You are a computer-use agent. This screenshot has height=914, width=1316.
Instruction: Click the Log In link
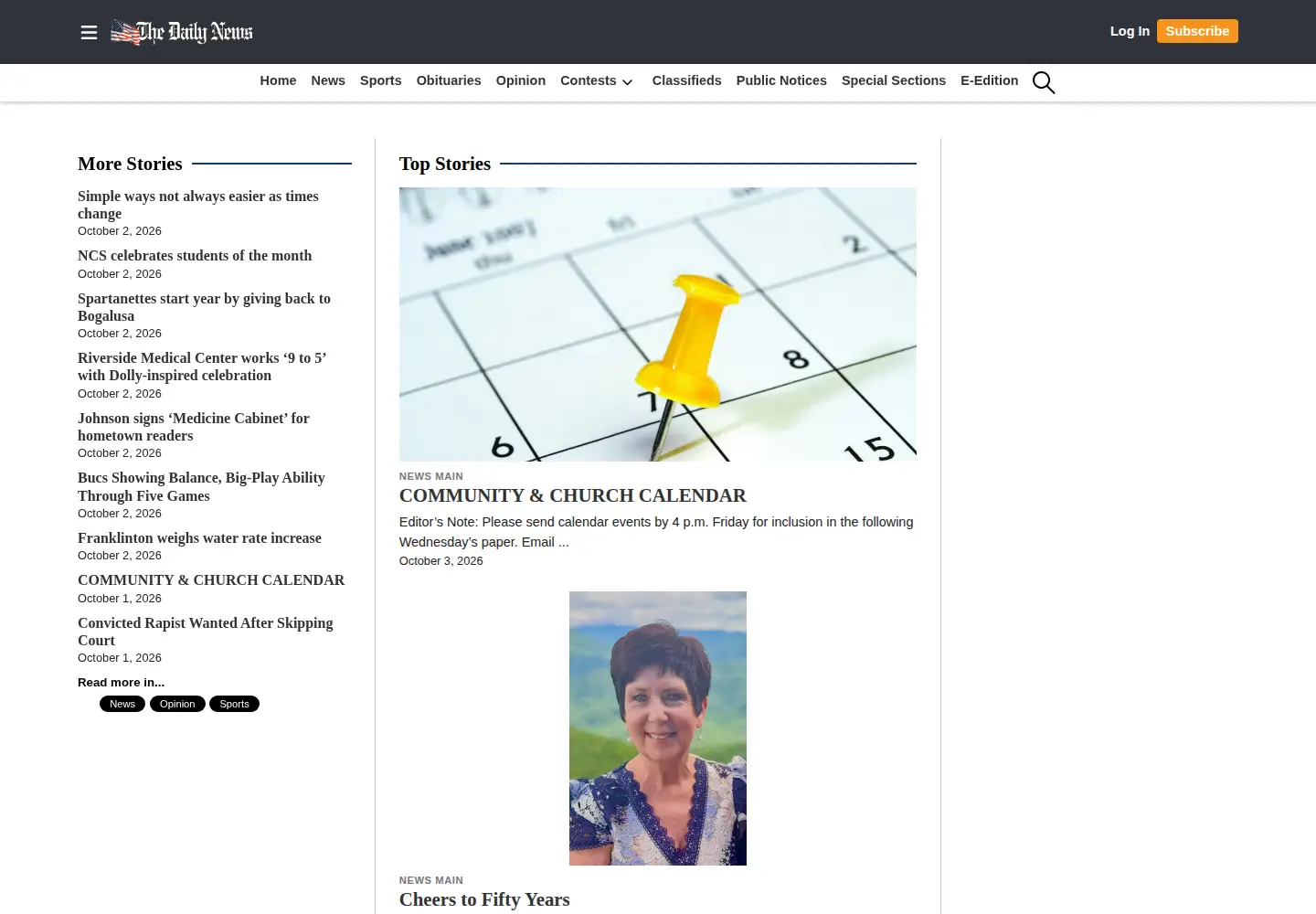click(1130, 31)
